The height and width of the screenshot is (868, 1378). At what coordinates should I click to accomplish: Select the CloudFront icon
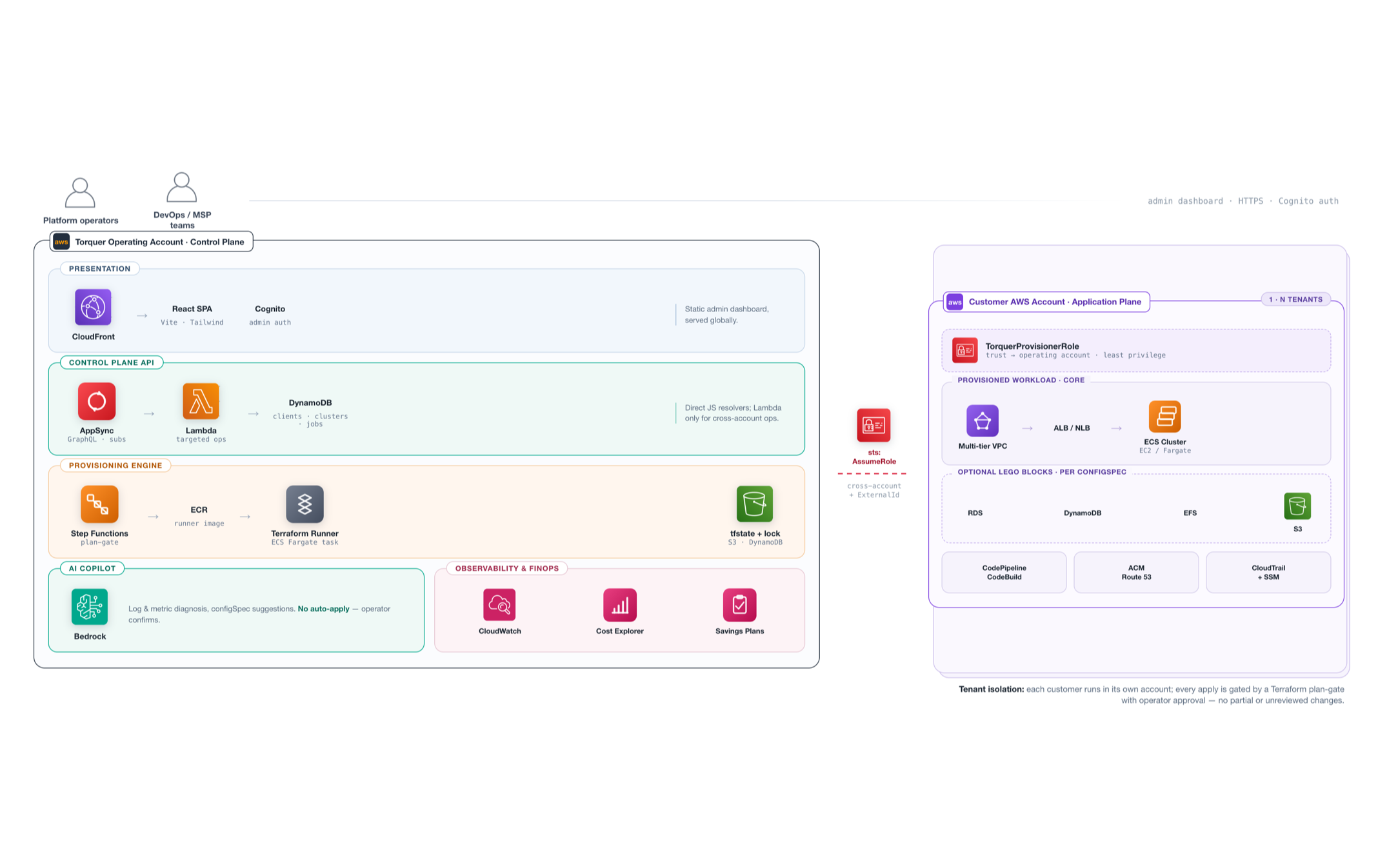[x=93, y=307]
